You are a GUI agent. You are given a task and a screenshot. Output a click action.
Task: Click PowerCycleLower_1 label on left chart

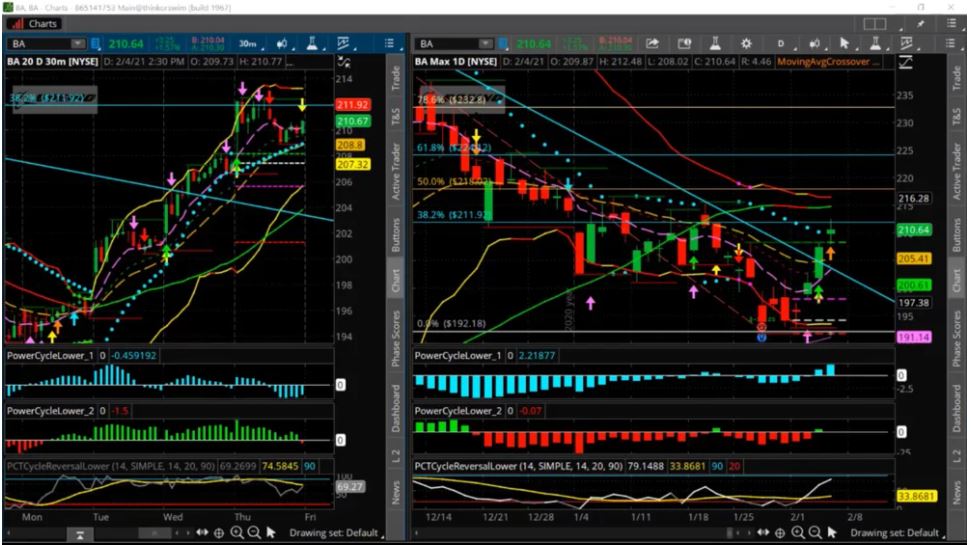[50, 355]
